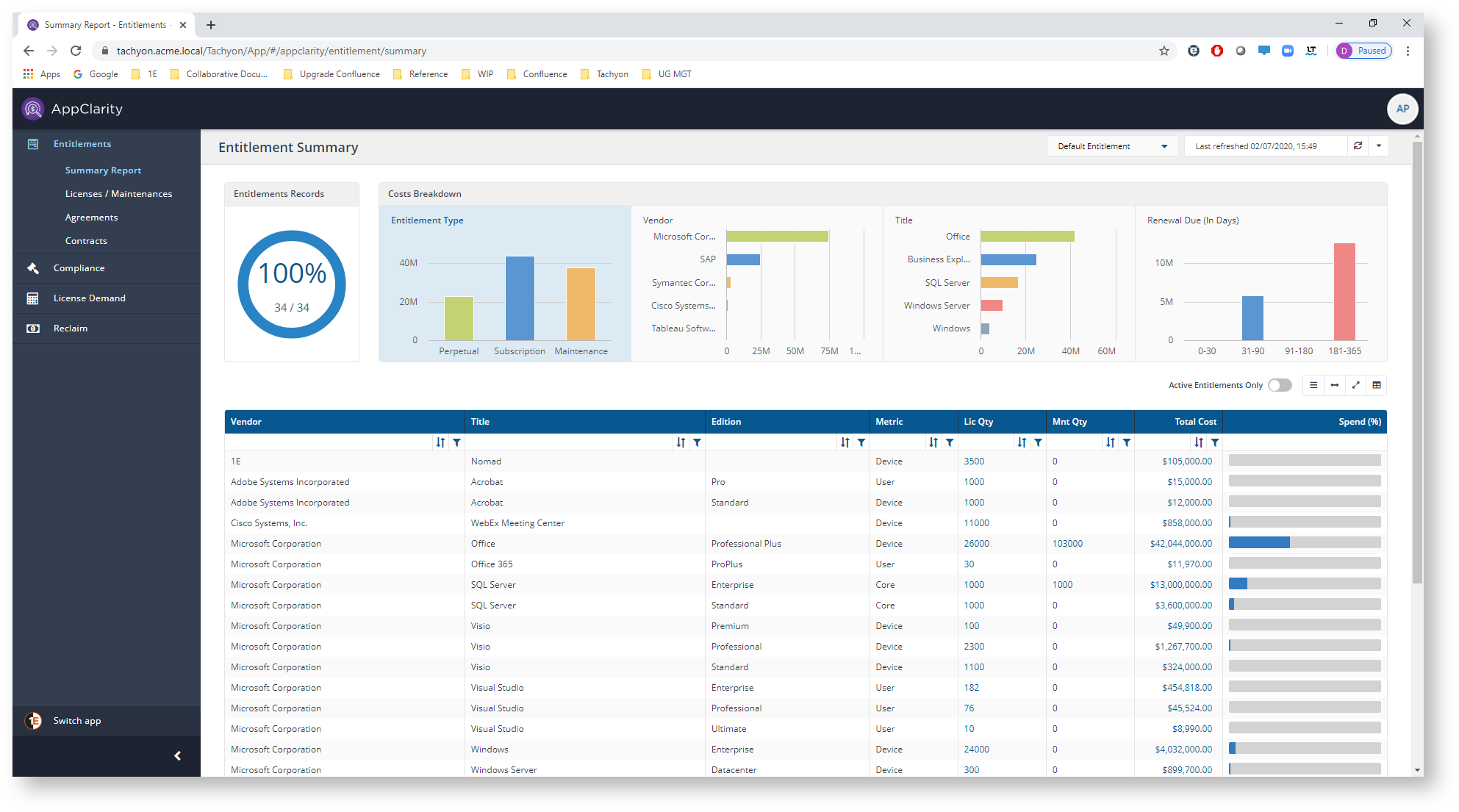
Task: Click the Paused profile button
Action: (1364, 51)
